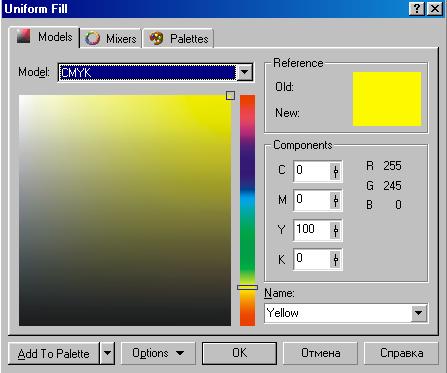The height and width of the screenshot is (373, 447).
Task: Click the Mixers color wheel icon
Action: 92,38
